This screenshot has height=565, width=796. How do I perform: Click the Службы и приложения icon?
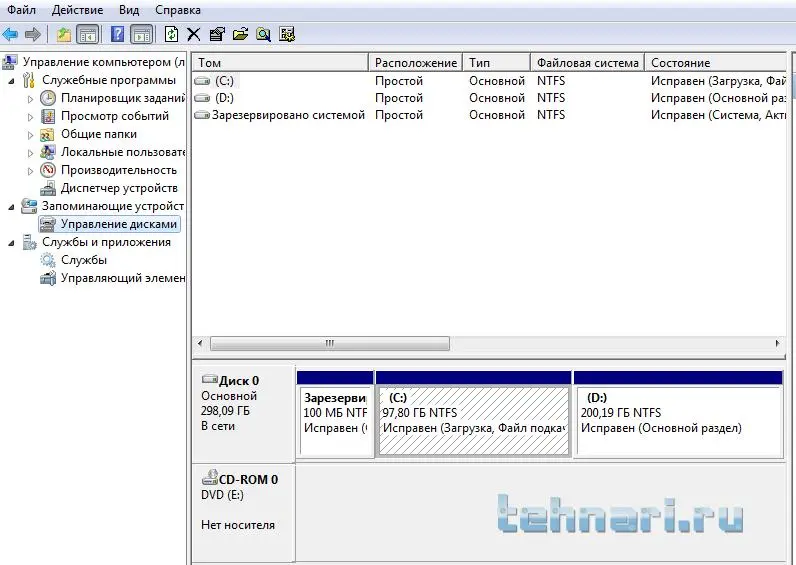29,242
